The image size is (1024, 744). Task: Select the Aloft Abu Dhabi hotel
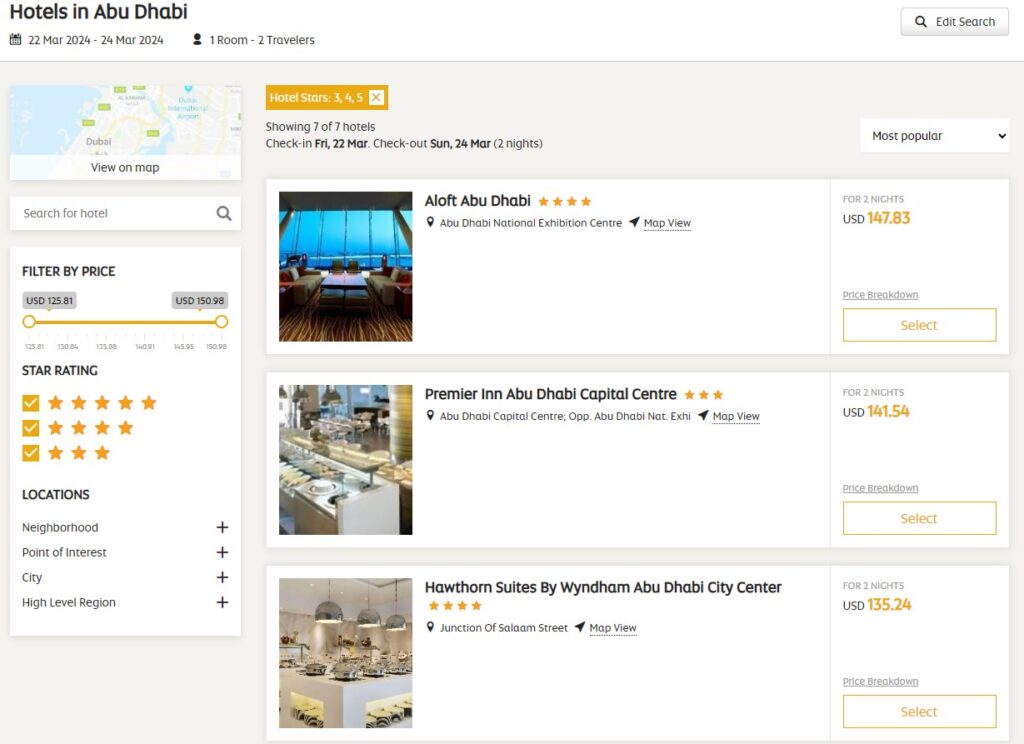(x=919, y=325)
